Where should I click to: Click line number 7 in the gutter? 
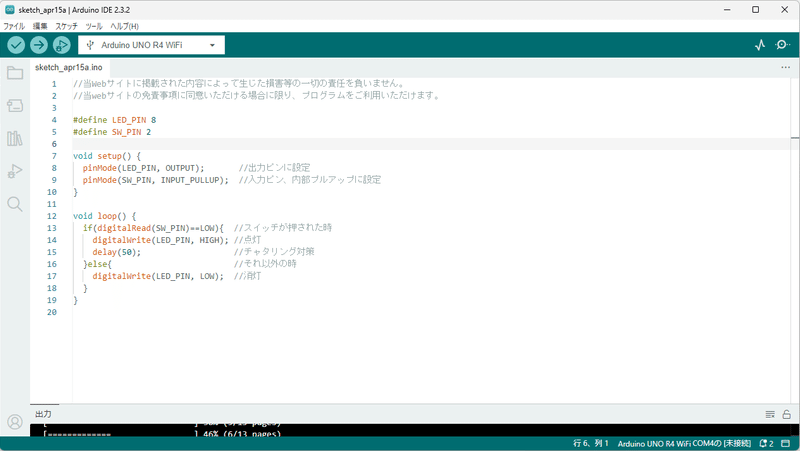coord(54,156)
